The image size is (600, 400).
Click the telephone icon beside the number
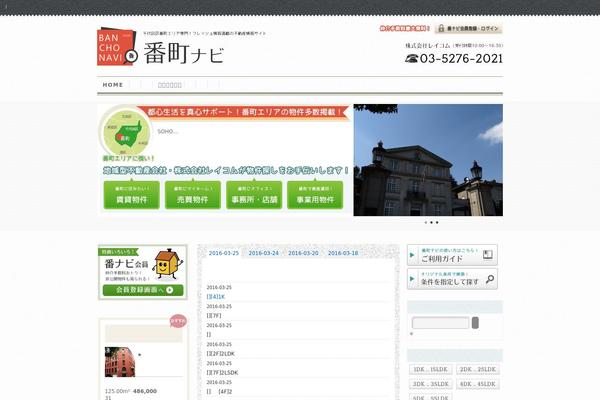(411, 59)
